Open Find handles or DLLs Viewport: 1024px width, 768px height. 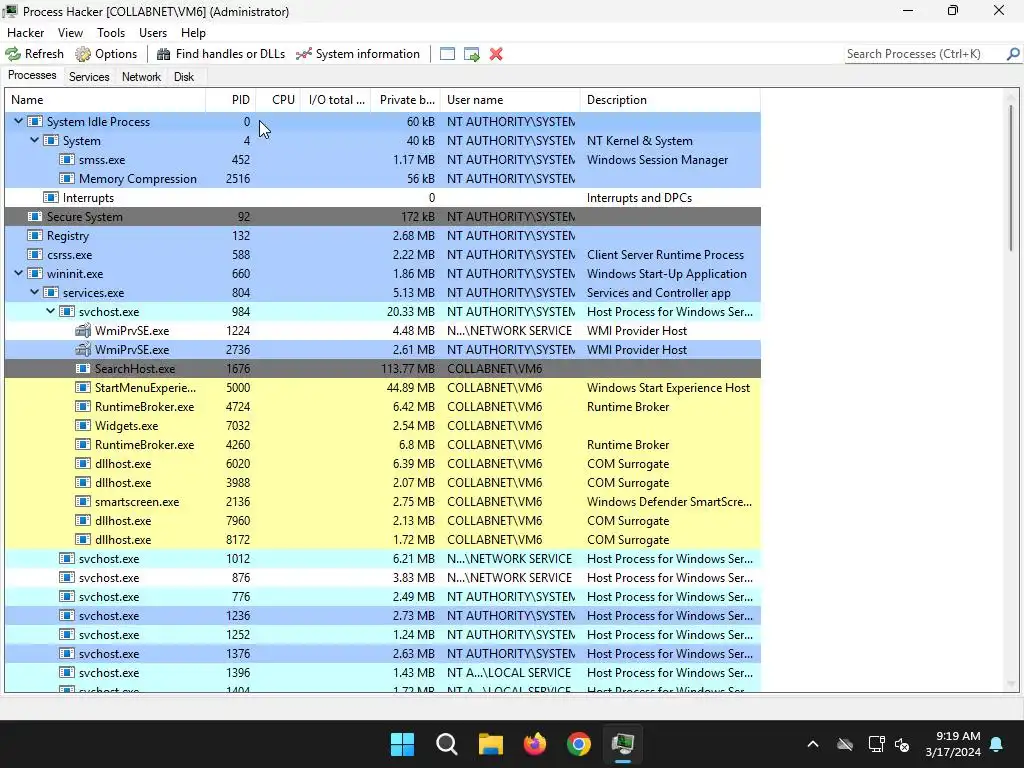(x=221, y=54)
